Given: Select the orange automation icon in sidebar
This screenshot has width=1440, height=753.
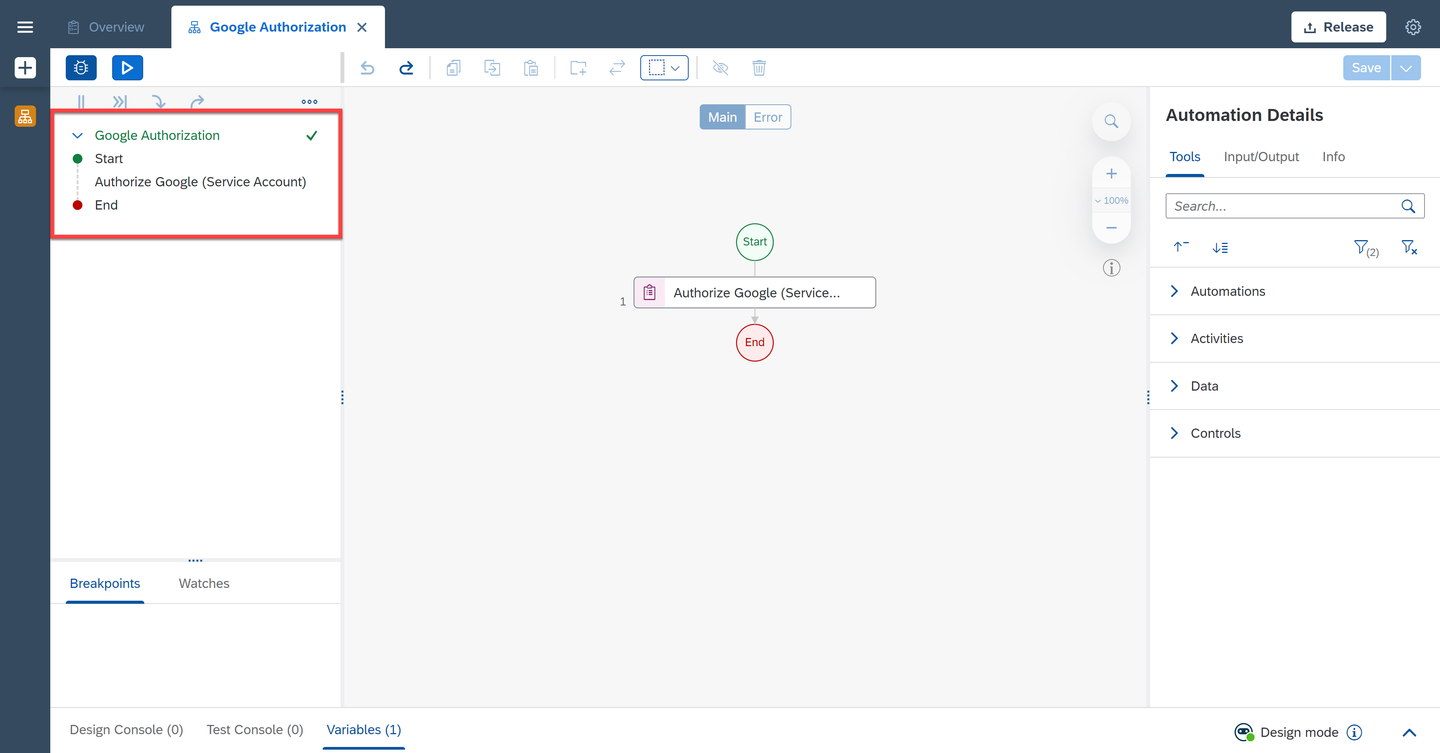Looking at the screenshot, I should click(x=25, y=116).
